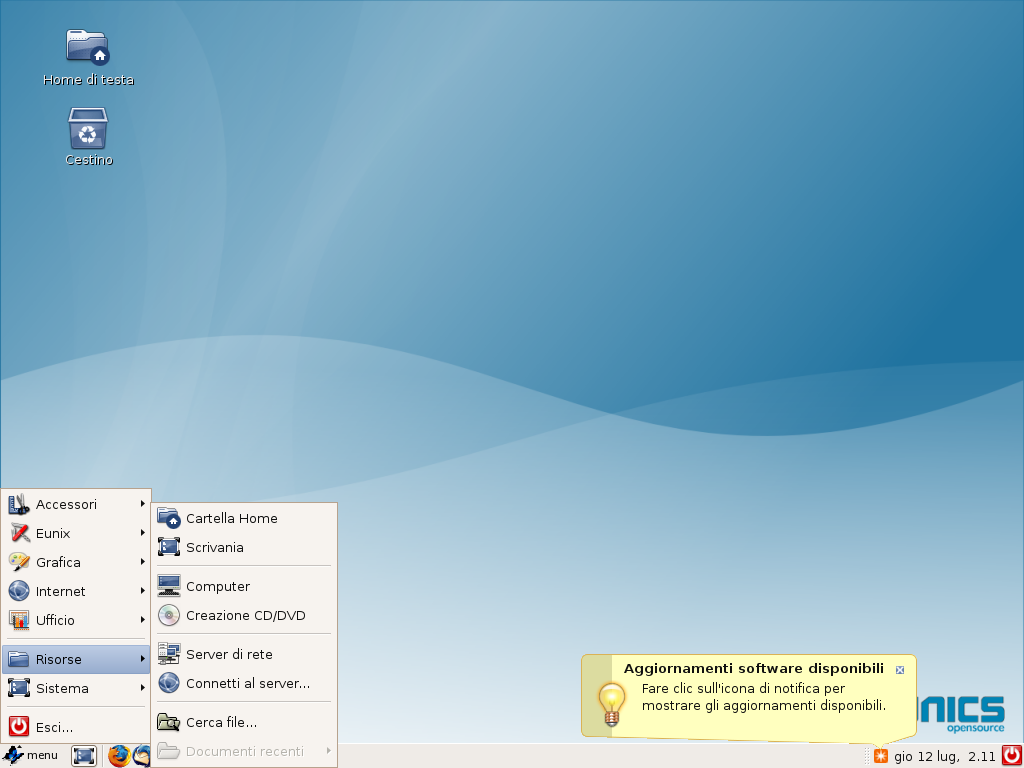Expand the Sistema submenu arrow
The width and height of the screenshot is (1024, 768).
pos(142,688)
